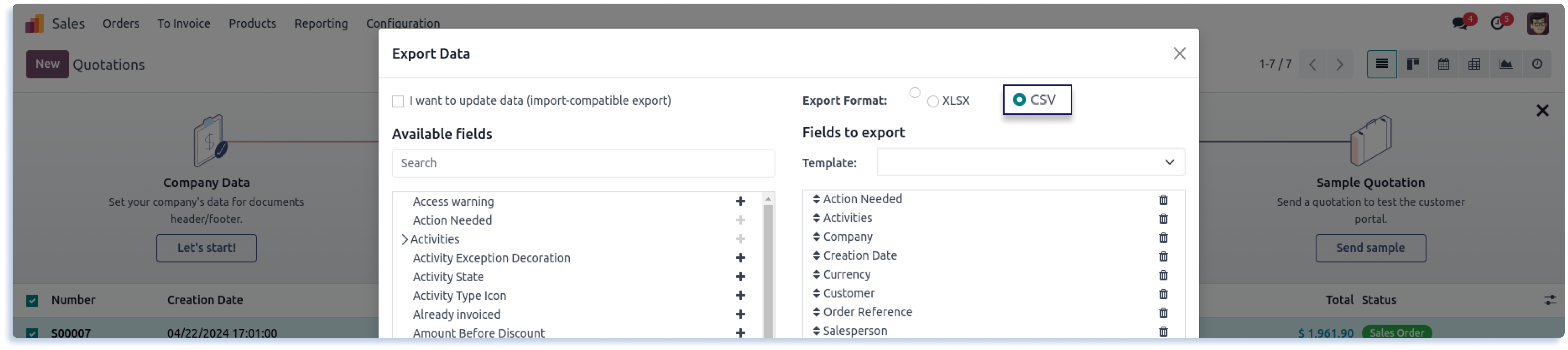
Task: Remove Salesperson from export list
Action: click(x=1163, y=332)
